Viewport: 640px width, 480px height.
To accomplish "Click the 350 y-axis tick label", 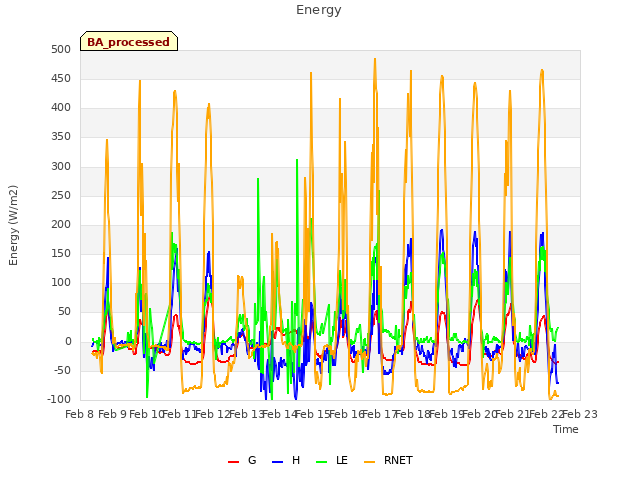I will (61, 137).
